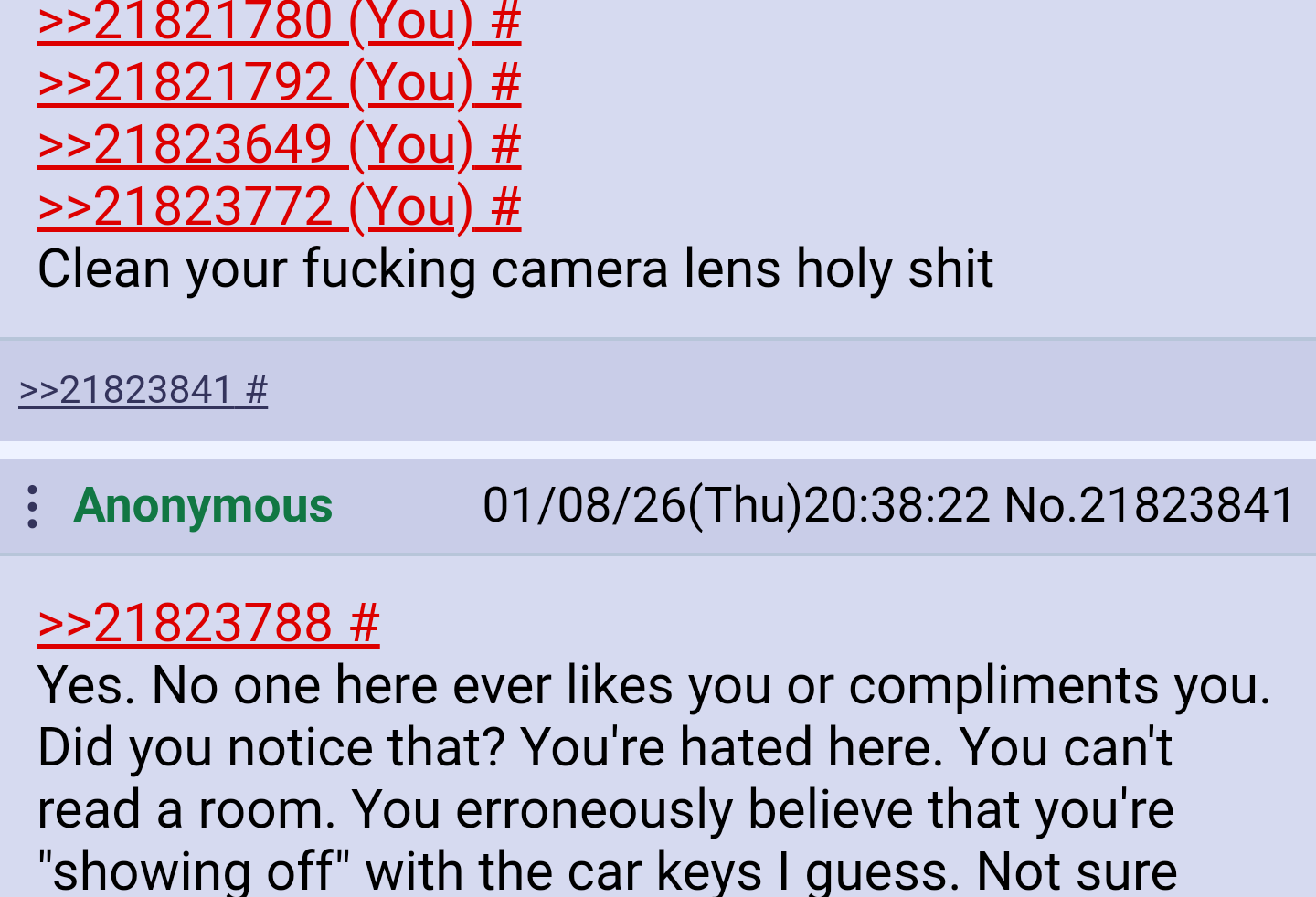
Task: Tap the 01/08/26(Thu)20:38:22 timestamp
Action: click(737, 505)
